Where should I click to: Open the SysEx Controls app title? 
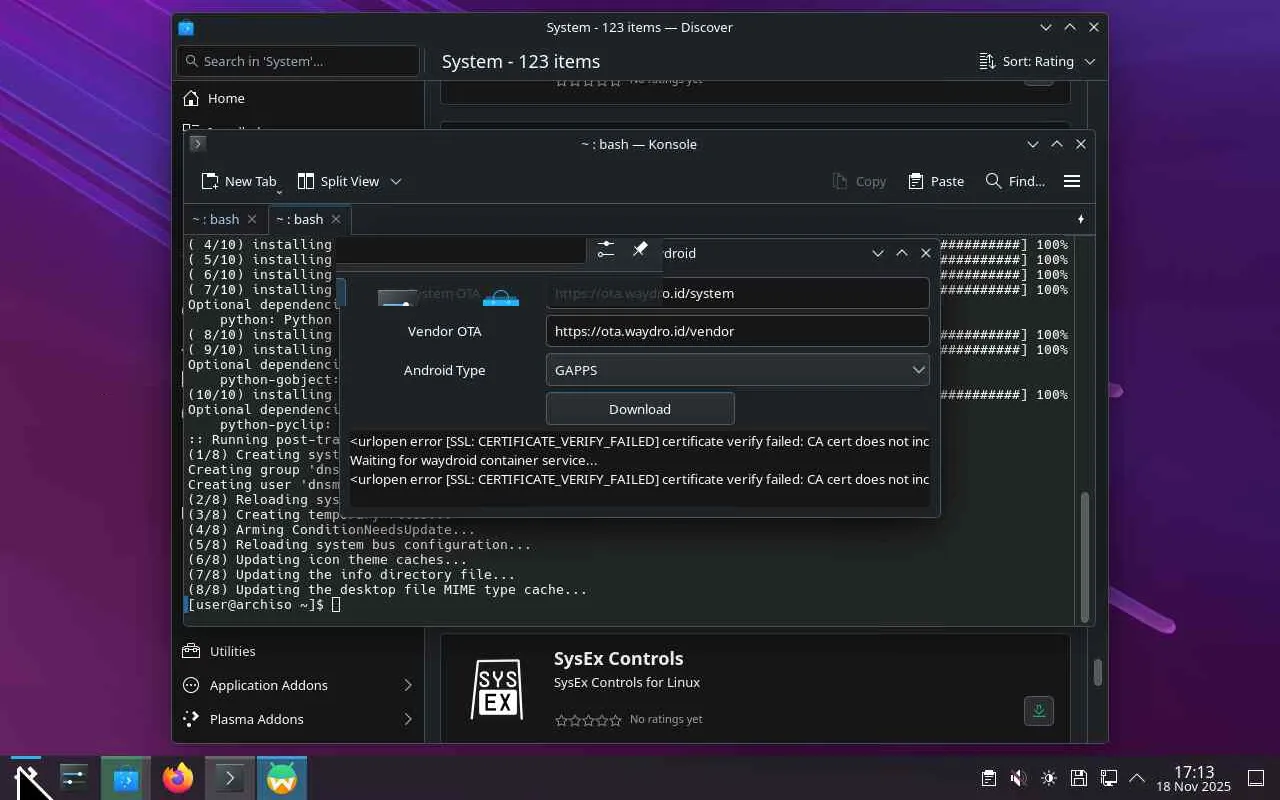click(x=618, y=659)
